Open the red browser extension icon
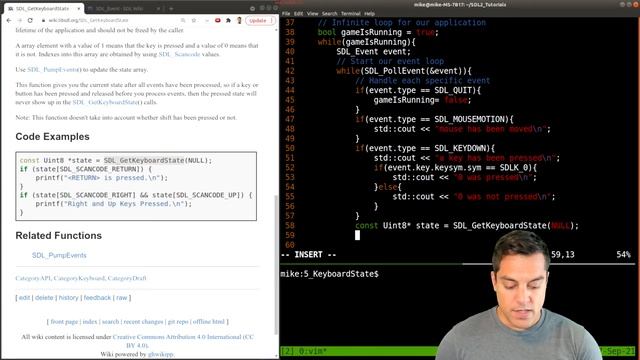This screenshot has height=360, width=640. pos(218,20)
